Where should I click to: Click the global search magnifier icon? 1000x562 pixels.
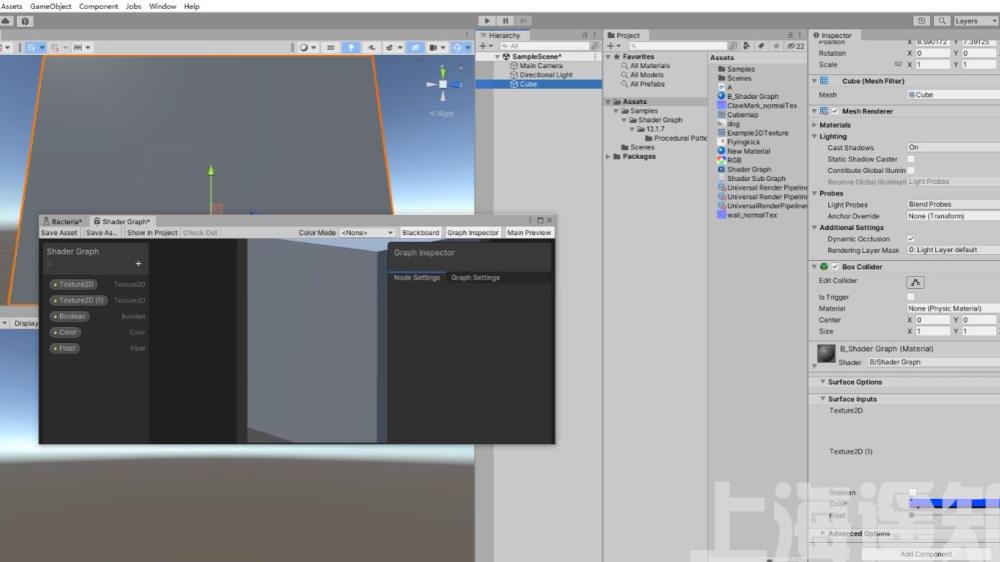(x=942, y=21)
